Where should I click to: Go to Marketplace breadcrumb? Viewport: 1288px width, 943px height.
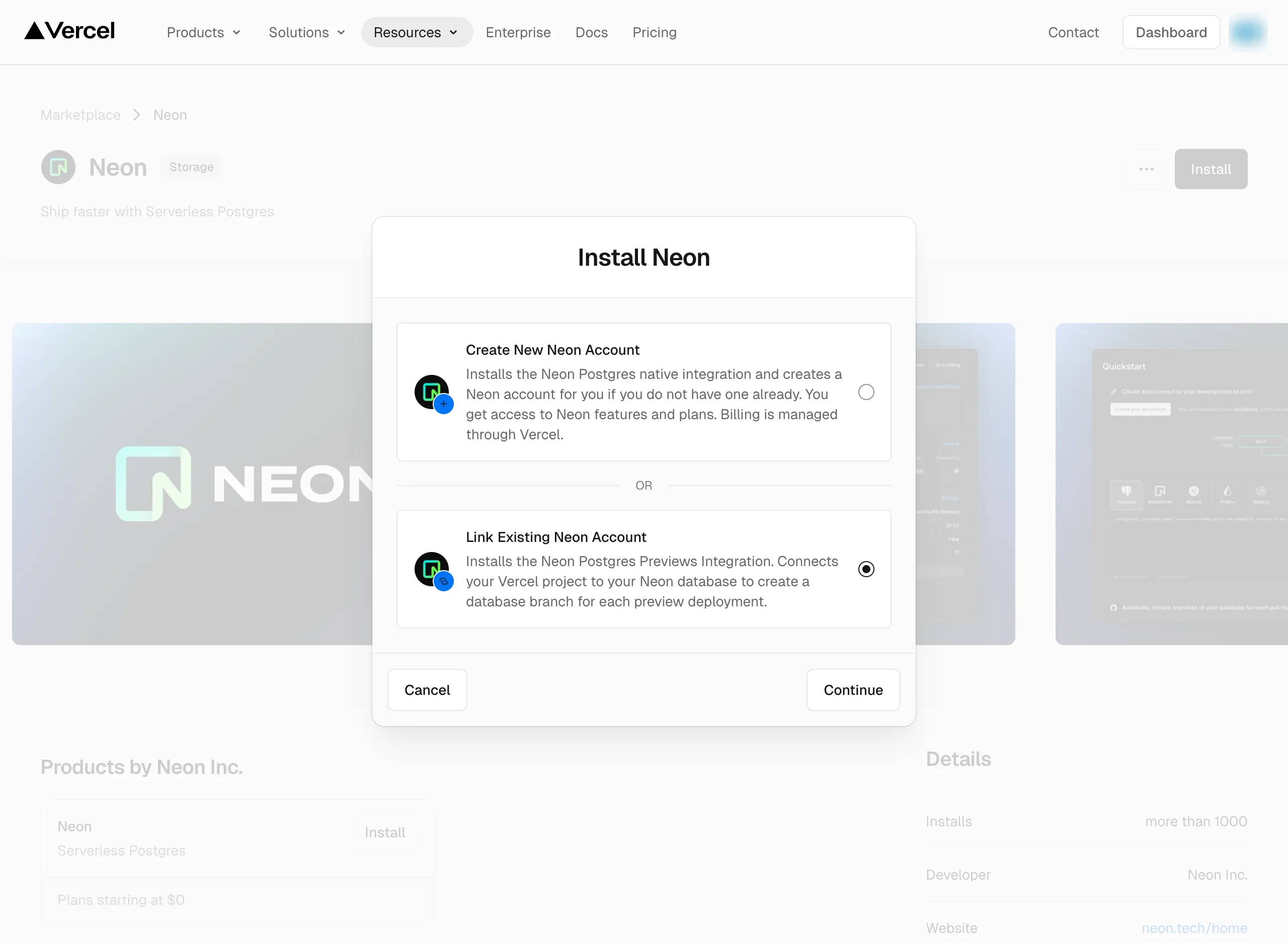coord(80,115)
